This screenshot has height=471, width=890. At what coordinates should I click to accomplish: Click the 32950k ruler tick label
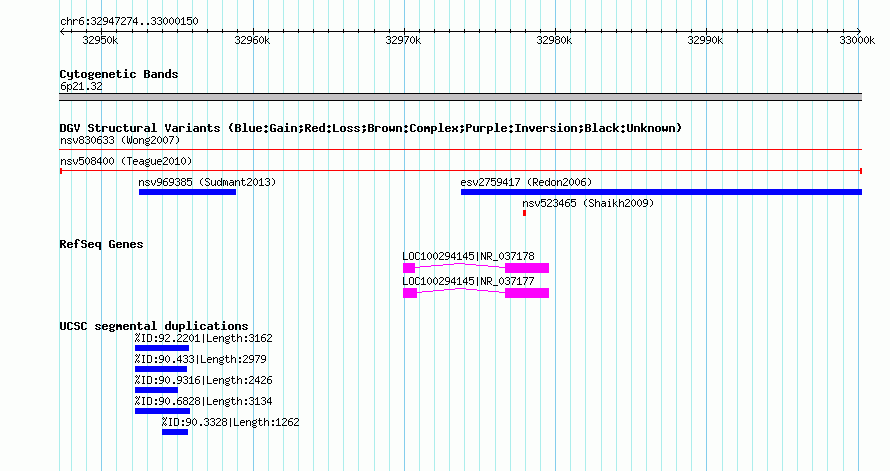click(x=100, y=40)
